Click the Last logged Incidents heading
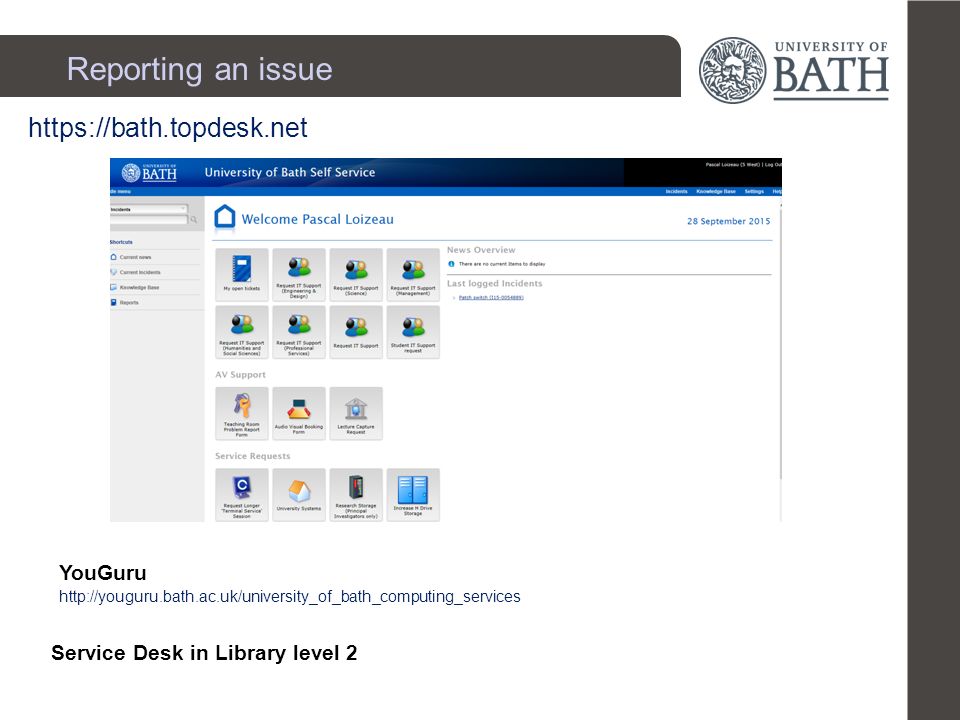 (x=495, y=283)
